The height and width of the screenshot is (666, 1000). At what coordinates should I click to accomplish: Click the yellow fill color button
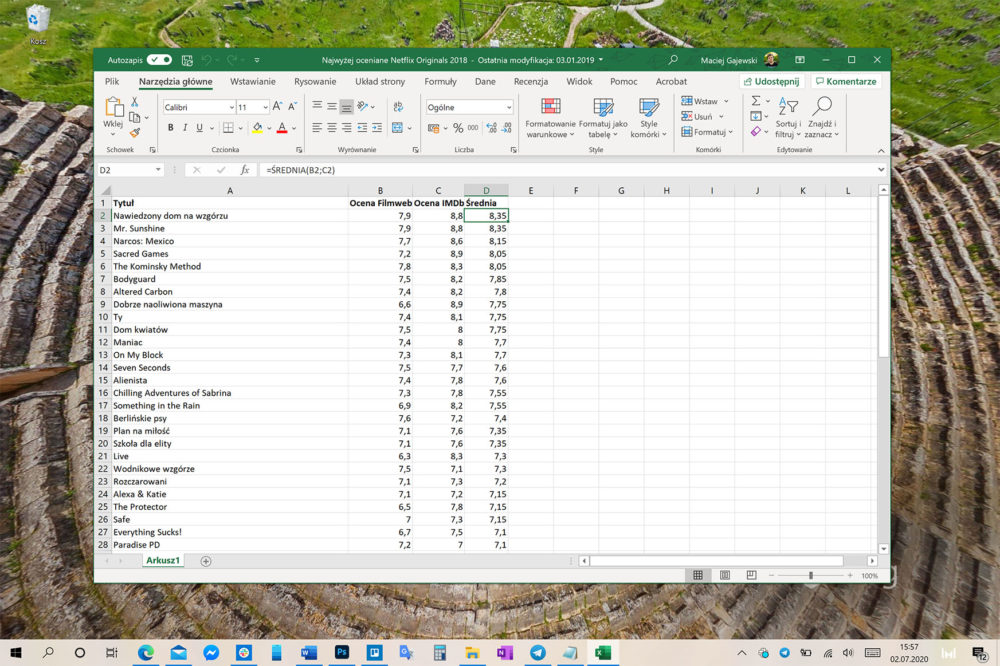click(x=257, y=128)
